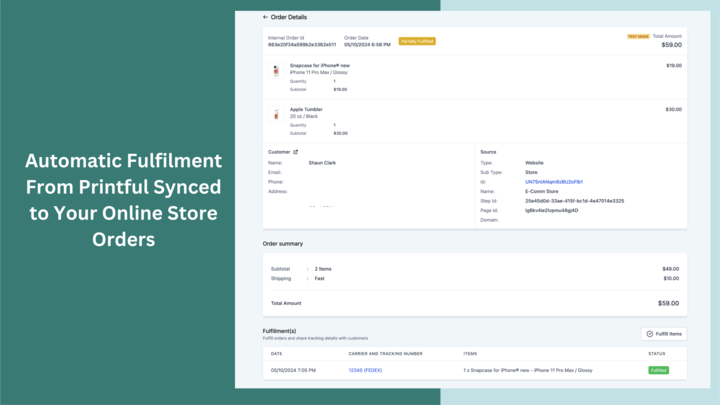
Task: Click the Order Details heading
Action: click(x=289, y=17)
